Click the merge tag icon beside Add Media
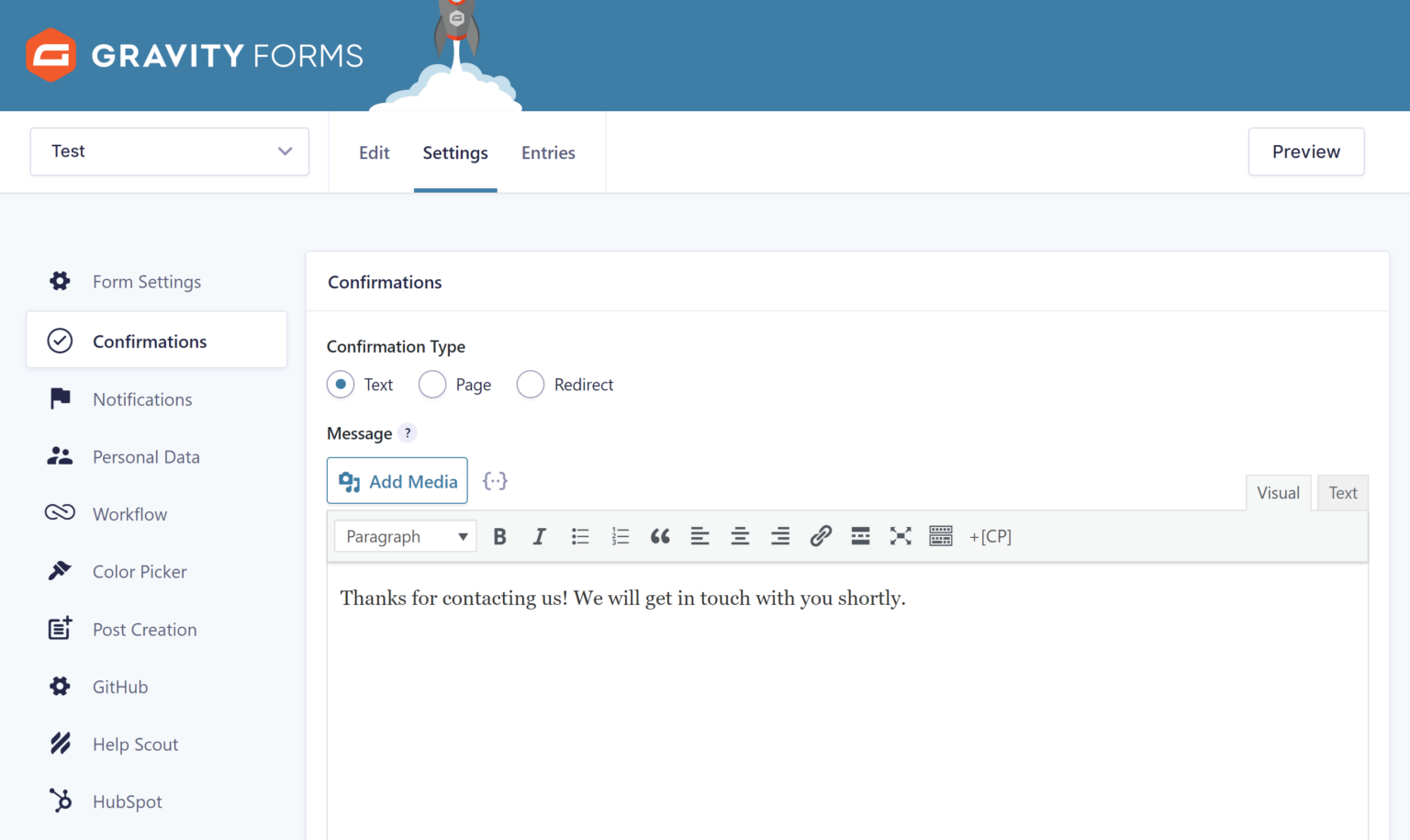Screen dimensions: 1410x840 click(495, 480)
